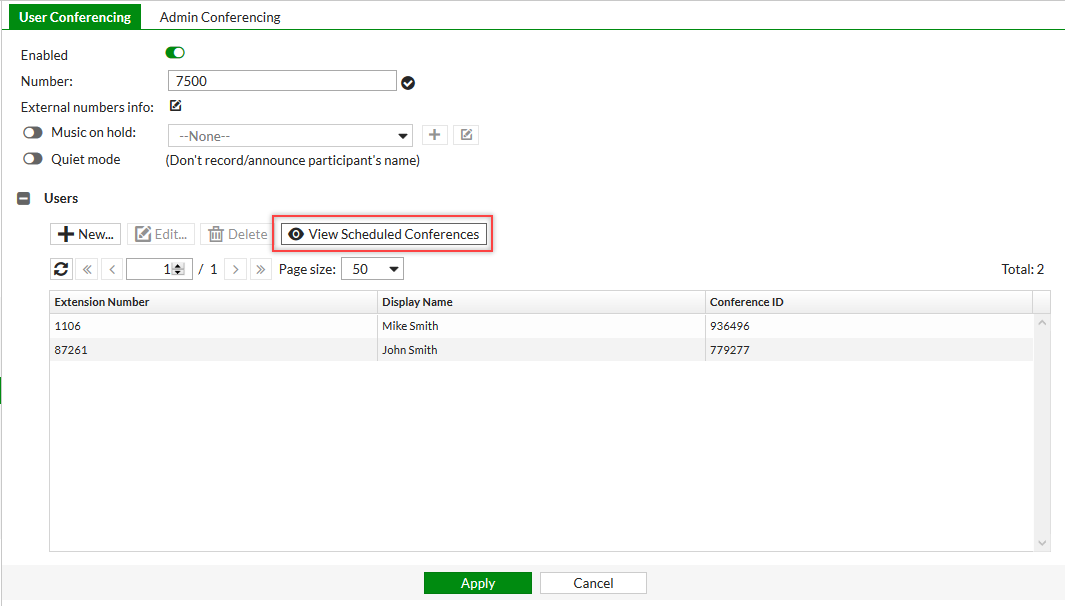This screenshot has height=606, width=1065.
Task: Cancel the conferencing changes
Action: click(x=593, y=583)
